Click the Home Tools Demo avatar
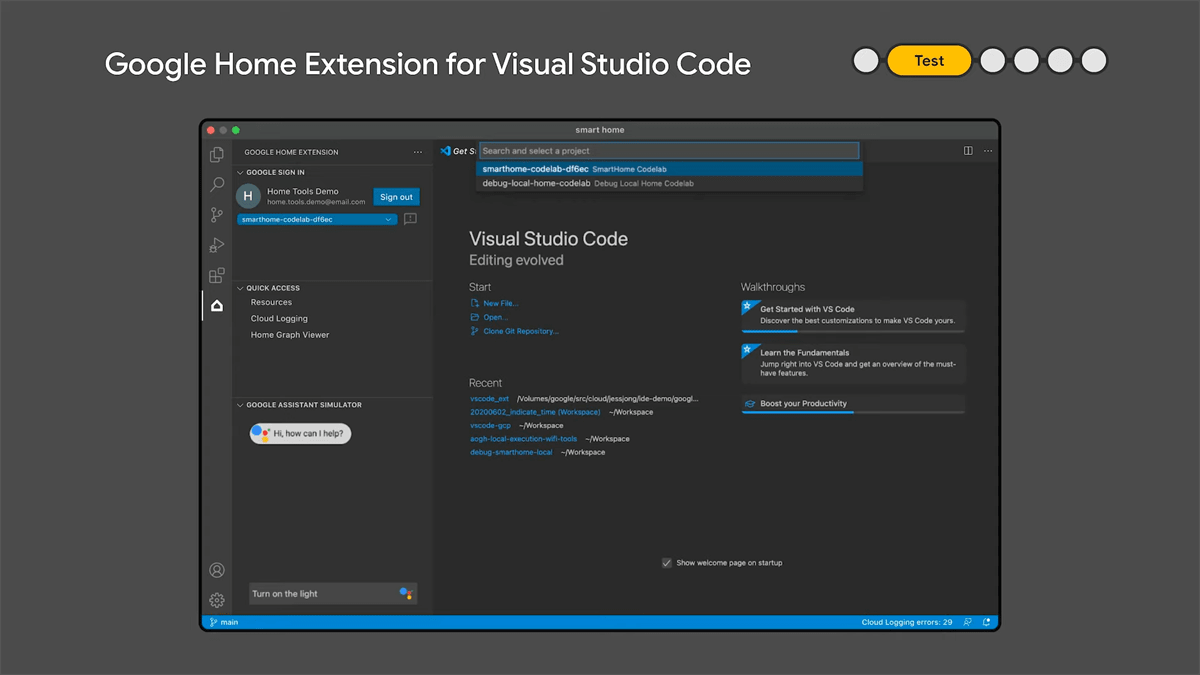This screenshot has height=675, width=1200. point(248,196)
